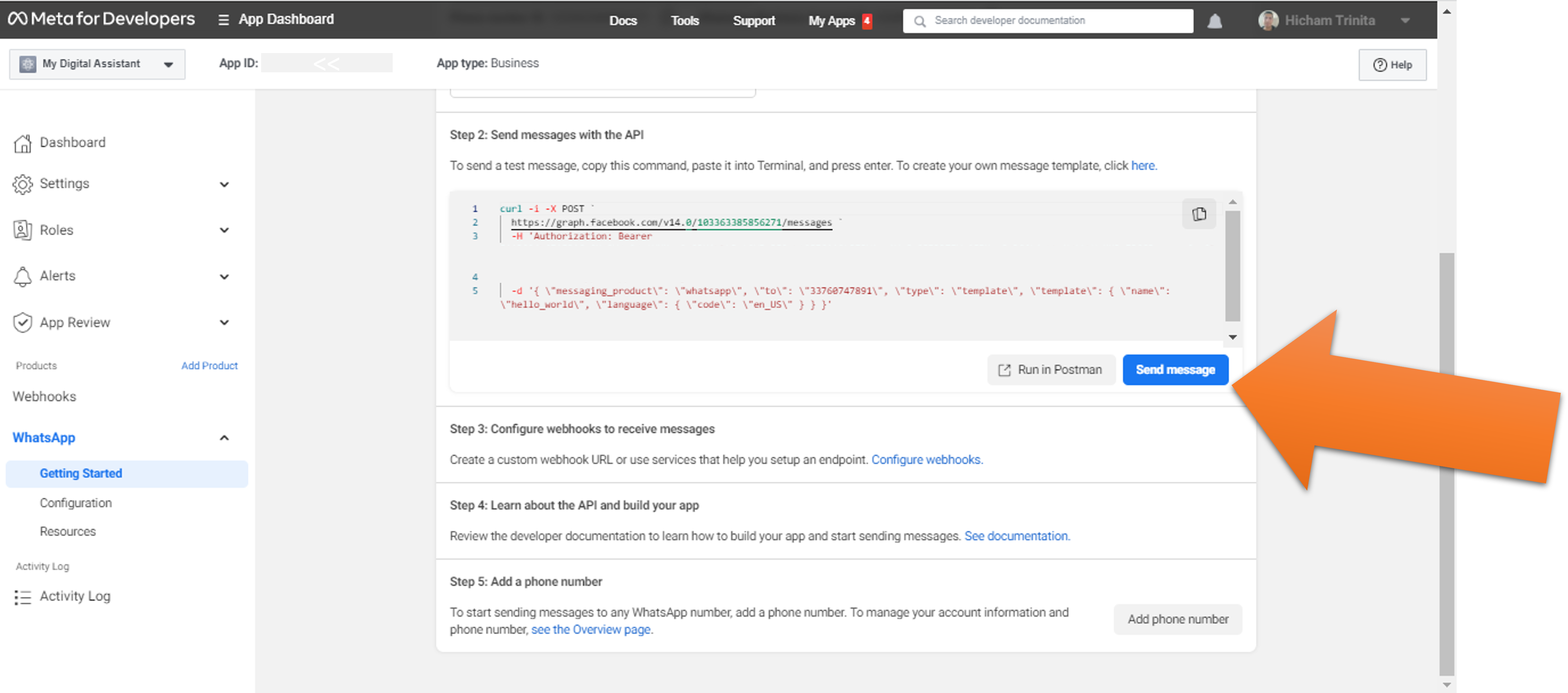Expand the Settings section chevron
The width and height of the screenshot is (1568, 693).
tap(224, 184)
